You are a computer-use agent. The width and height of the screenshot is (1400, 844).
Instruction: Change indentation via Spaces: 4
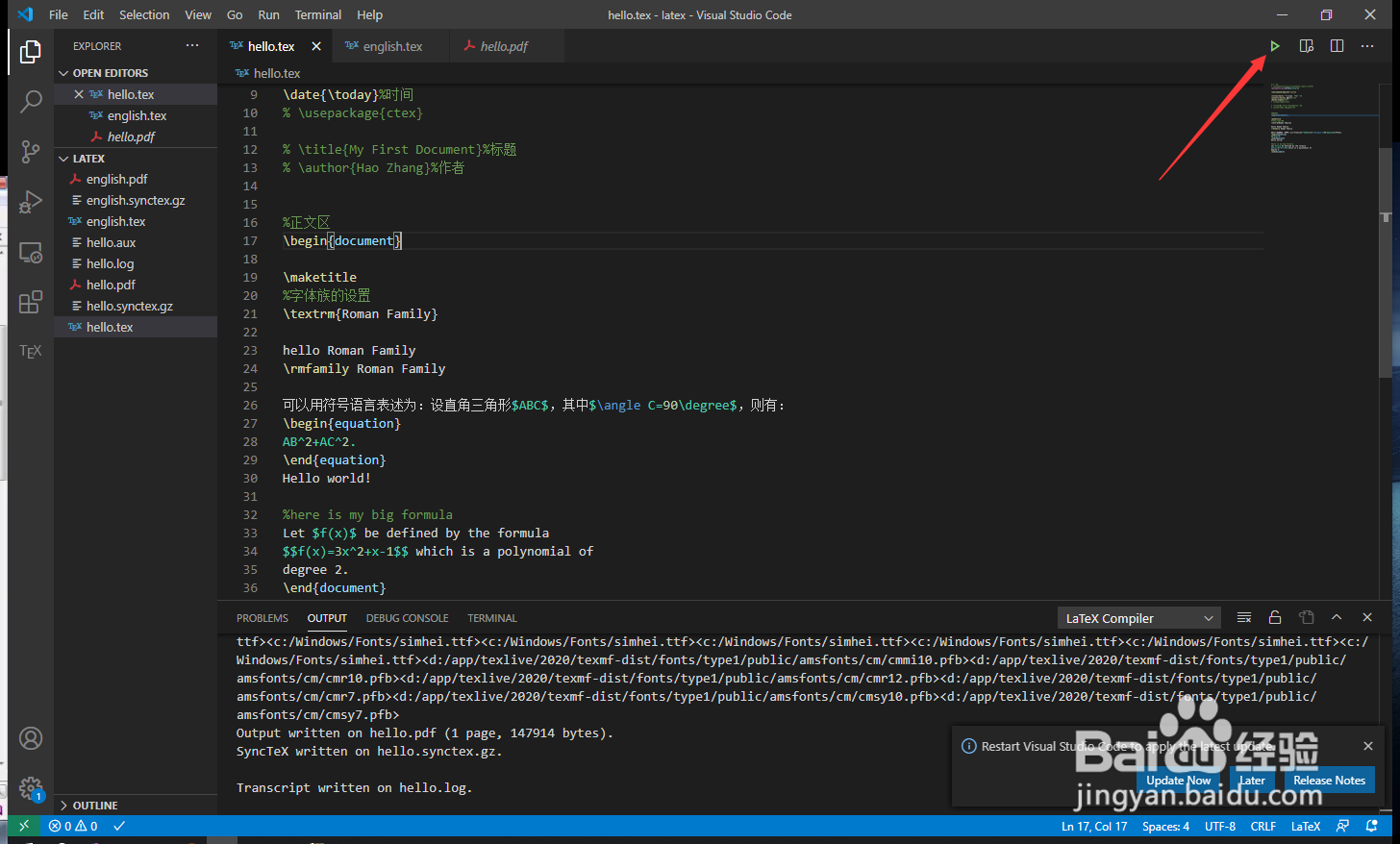coord(1165,826)
